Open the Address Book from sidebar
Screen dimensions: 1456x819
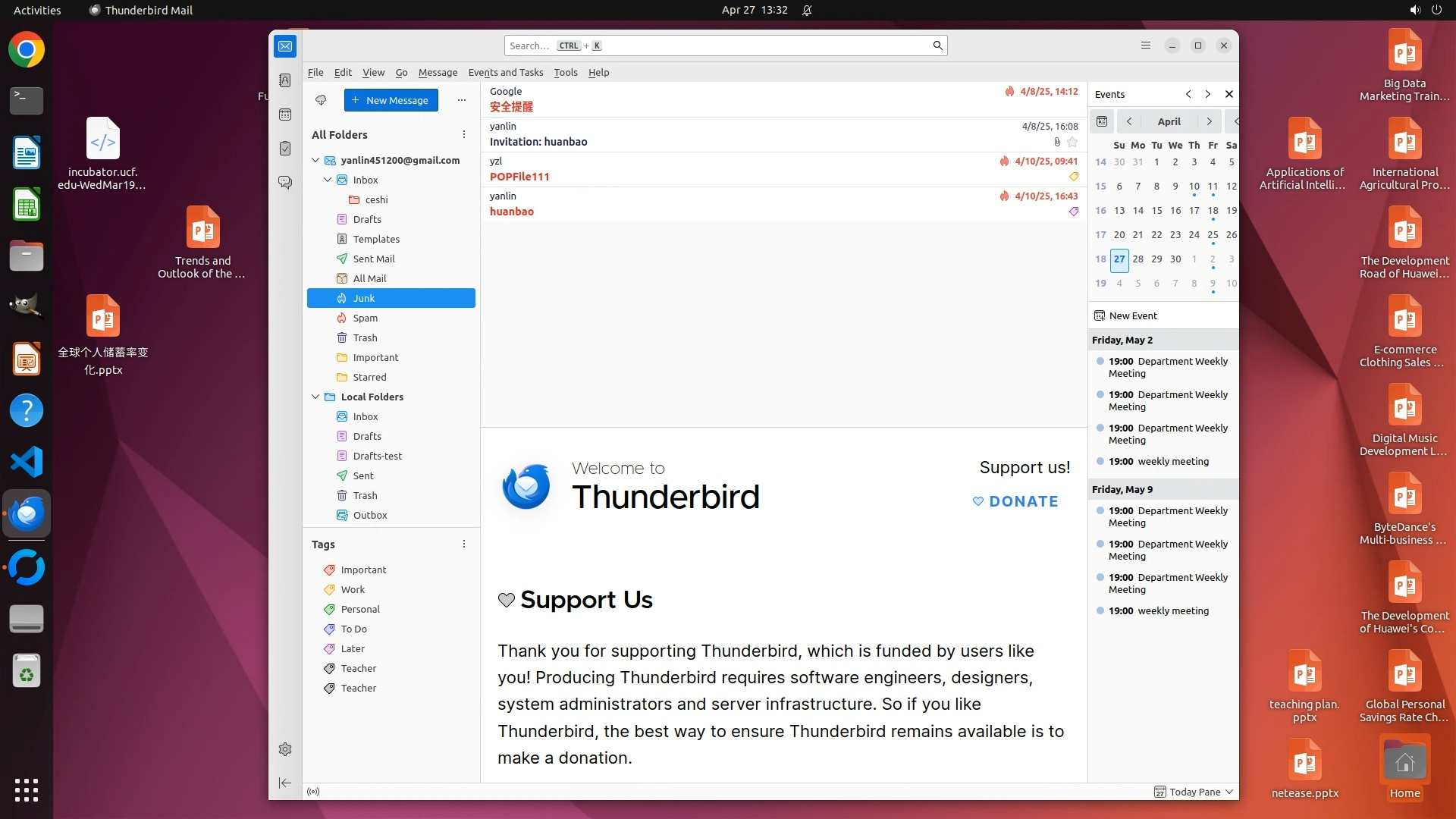[285, 80]
